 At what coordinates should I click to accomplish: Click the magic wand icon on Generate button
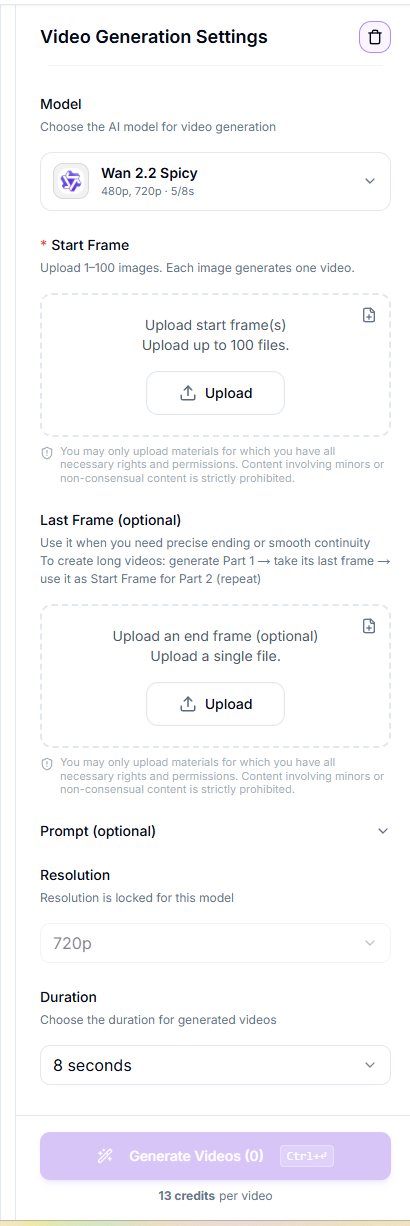tap(105, 1156)
